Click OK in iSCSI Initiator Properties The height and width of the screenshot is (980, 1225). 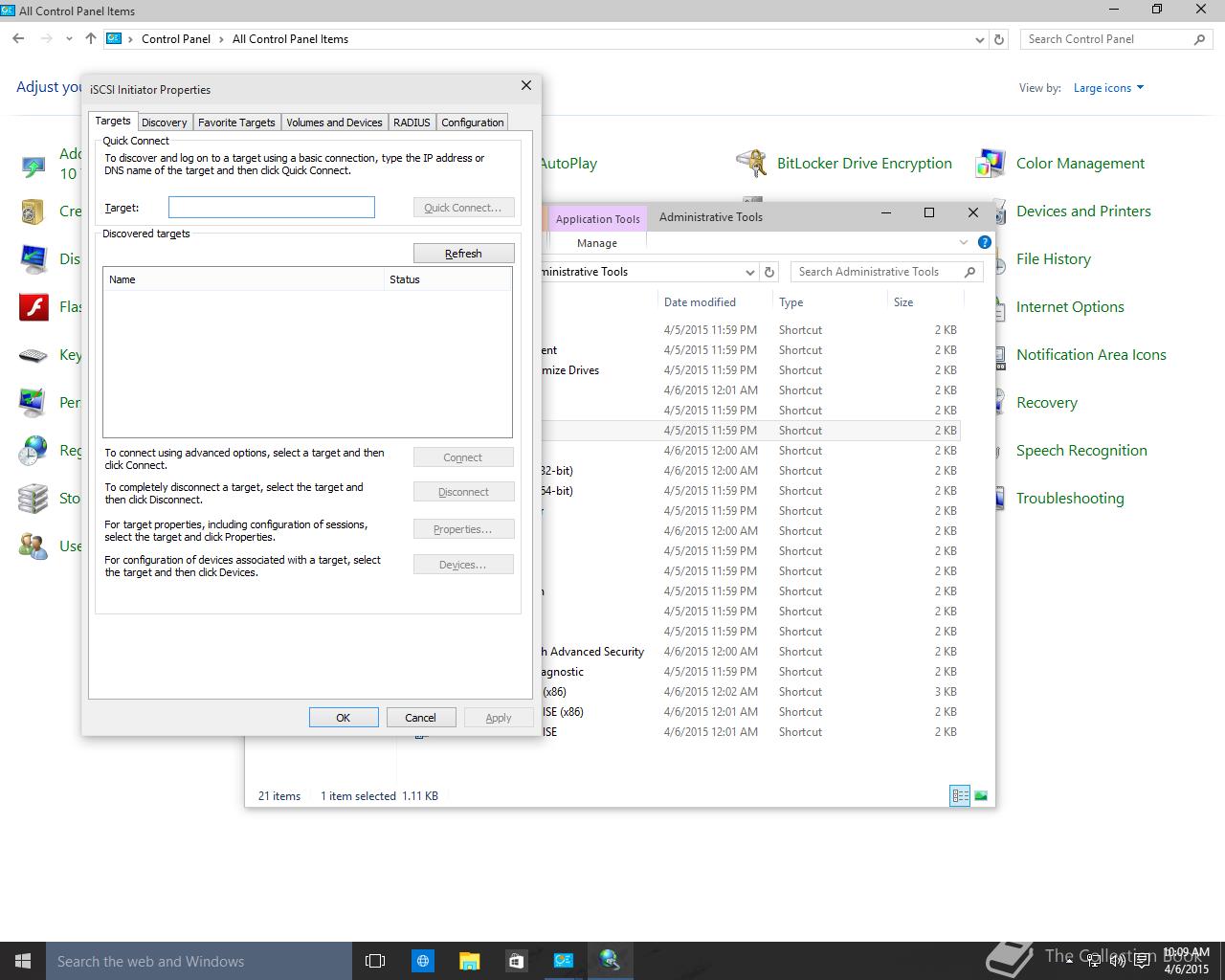click(x=344, y=718)
